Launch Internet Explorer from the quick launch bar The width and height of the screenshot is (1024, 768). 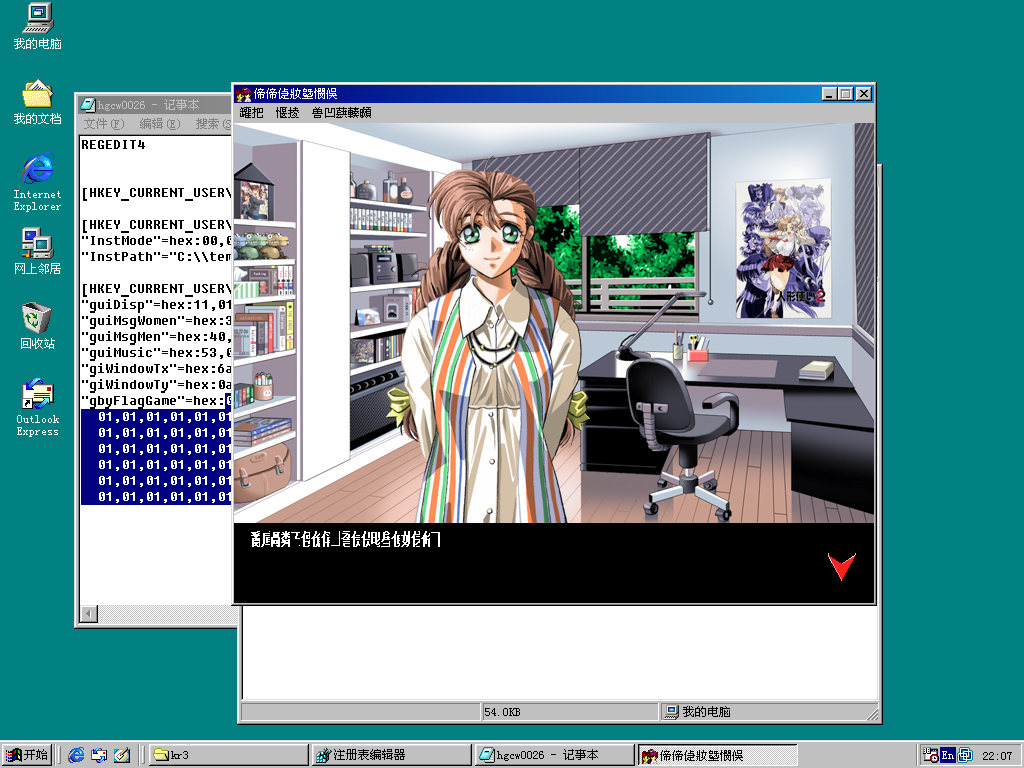[76, 755]
